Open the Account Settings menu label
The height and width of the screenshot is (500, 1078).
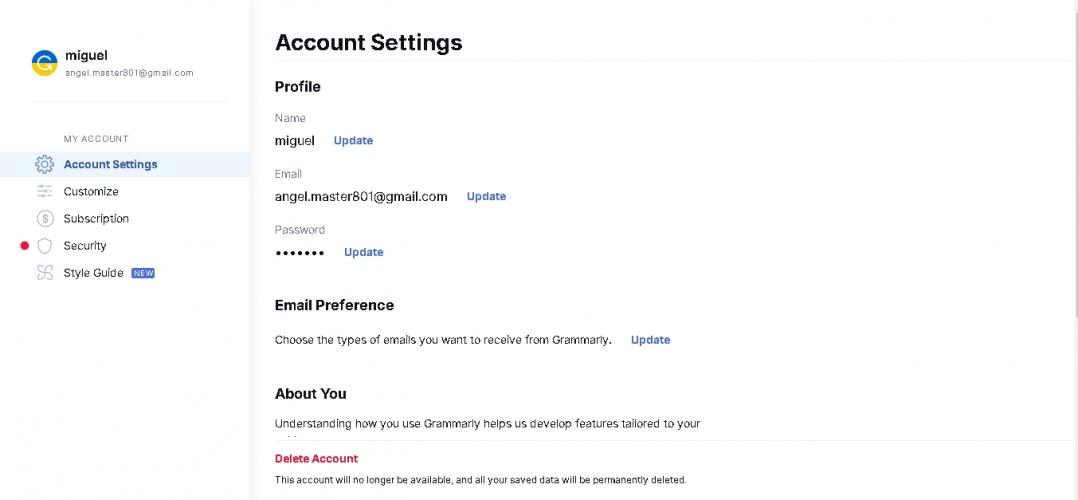tap(110, 164)
